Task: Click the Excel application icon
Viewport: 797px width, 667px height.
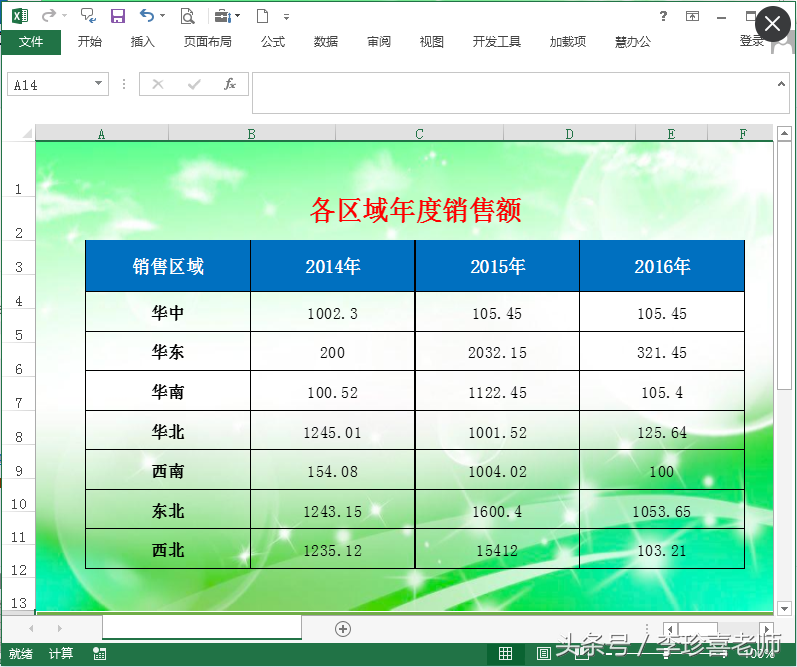Action: [x=20, y=16]
